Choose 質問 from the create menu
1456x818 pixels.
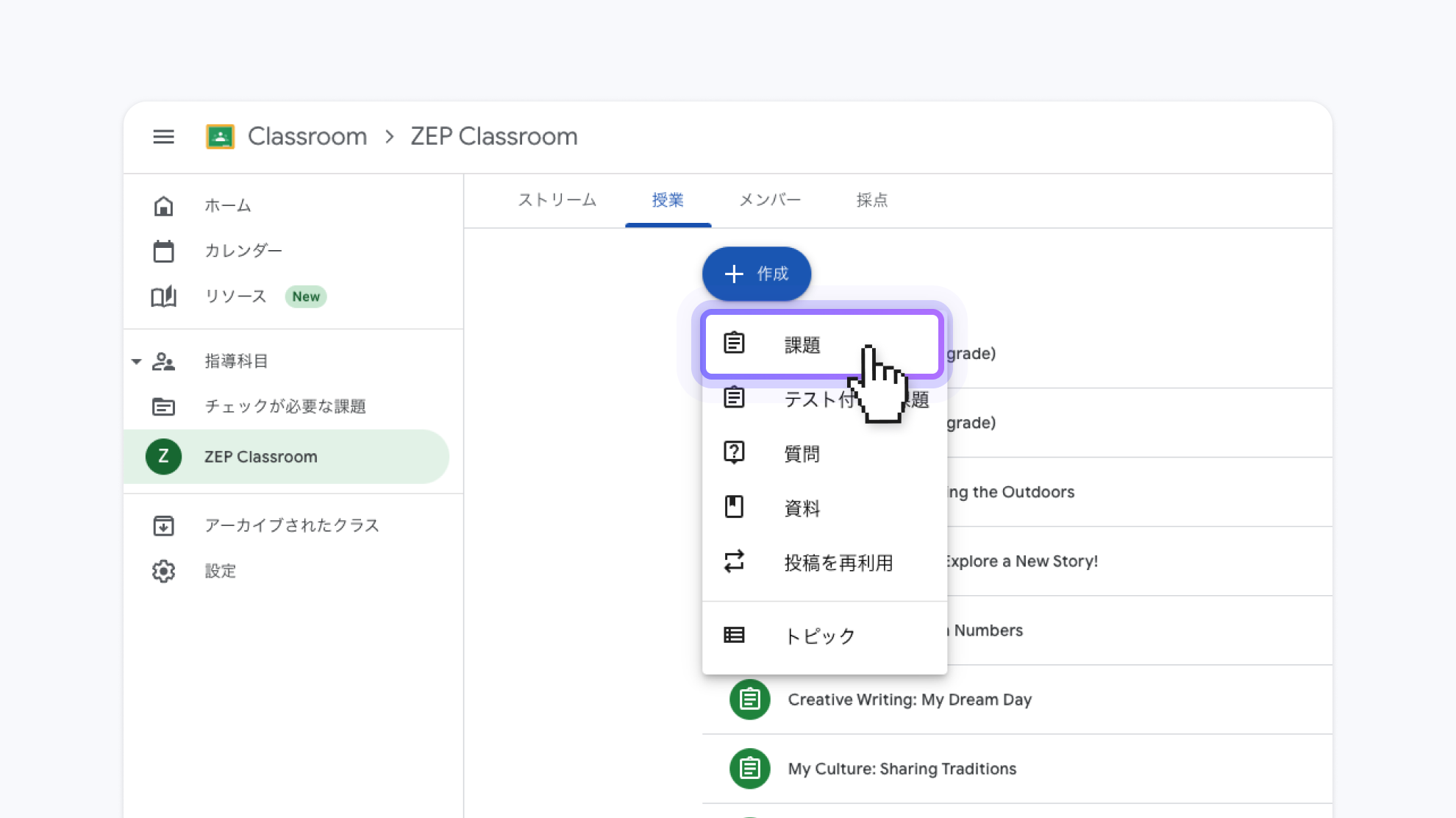[802, 454]
